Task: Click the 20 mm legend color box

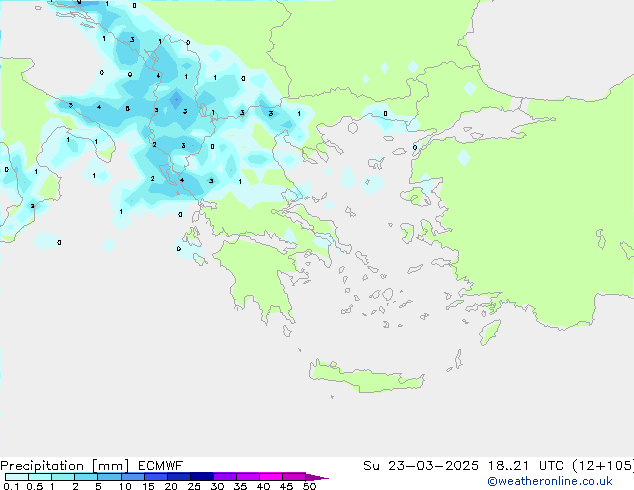Action: click(x=179, y=477)
